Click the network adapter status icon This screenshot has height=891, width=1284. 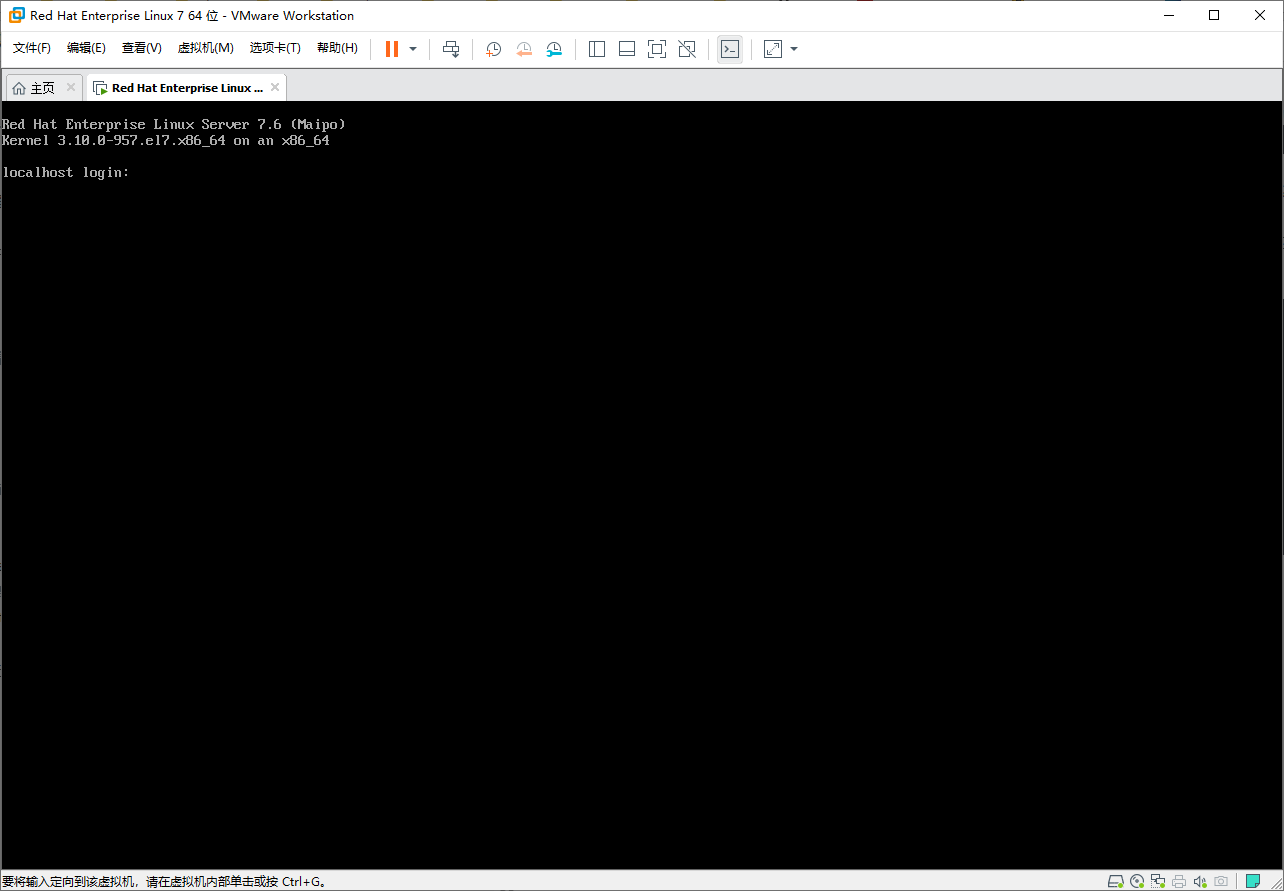[1158, 881]
